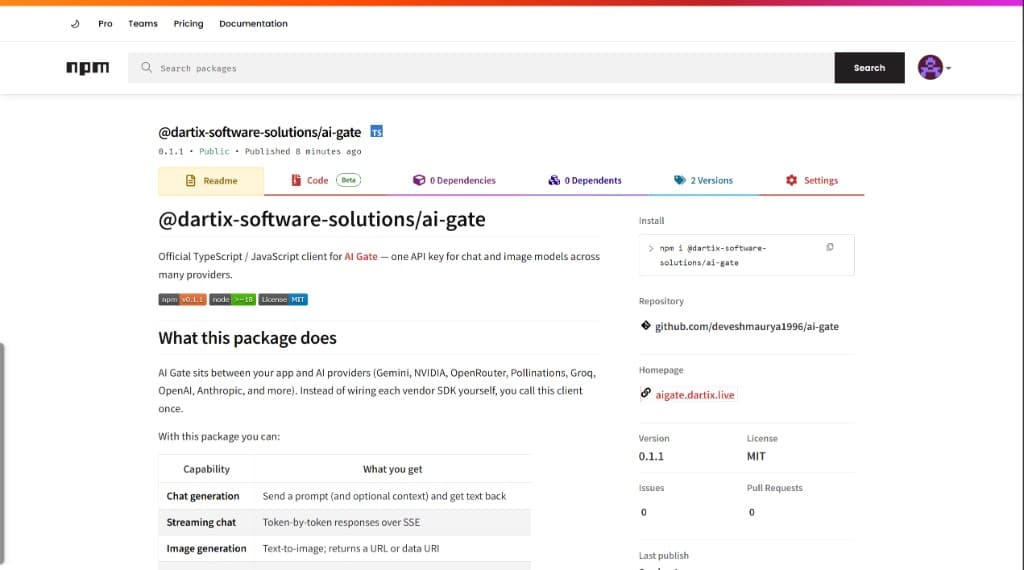Open the AI Gate link in description

(x=360, y=257)
